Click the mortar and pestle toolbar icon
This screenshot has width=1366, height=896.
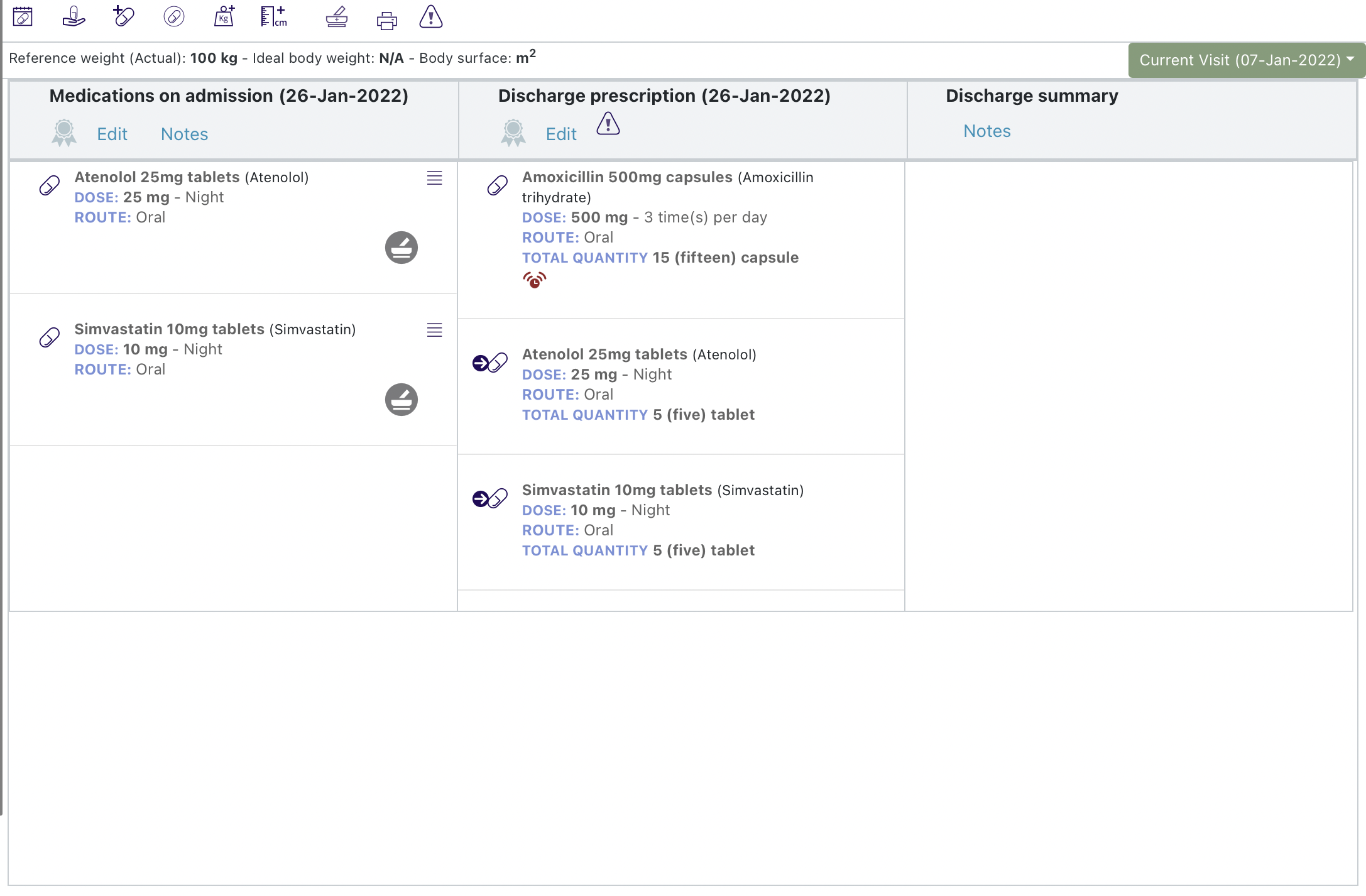tap(337, 17)
